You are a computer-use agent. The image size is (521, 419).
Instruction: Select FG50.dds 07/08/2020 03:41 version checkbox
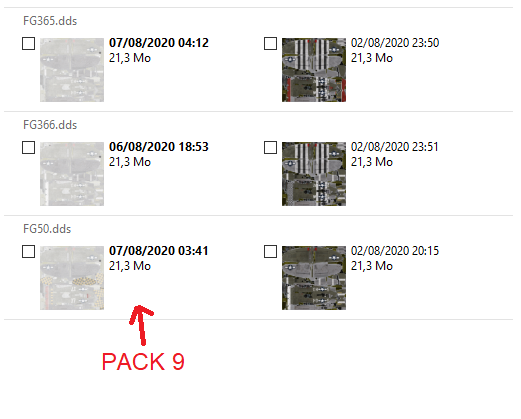coord(28,251)
